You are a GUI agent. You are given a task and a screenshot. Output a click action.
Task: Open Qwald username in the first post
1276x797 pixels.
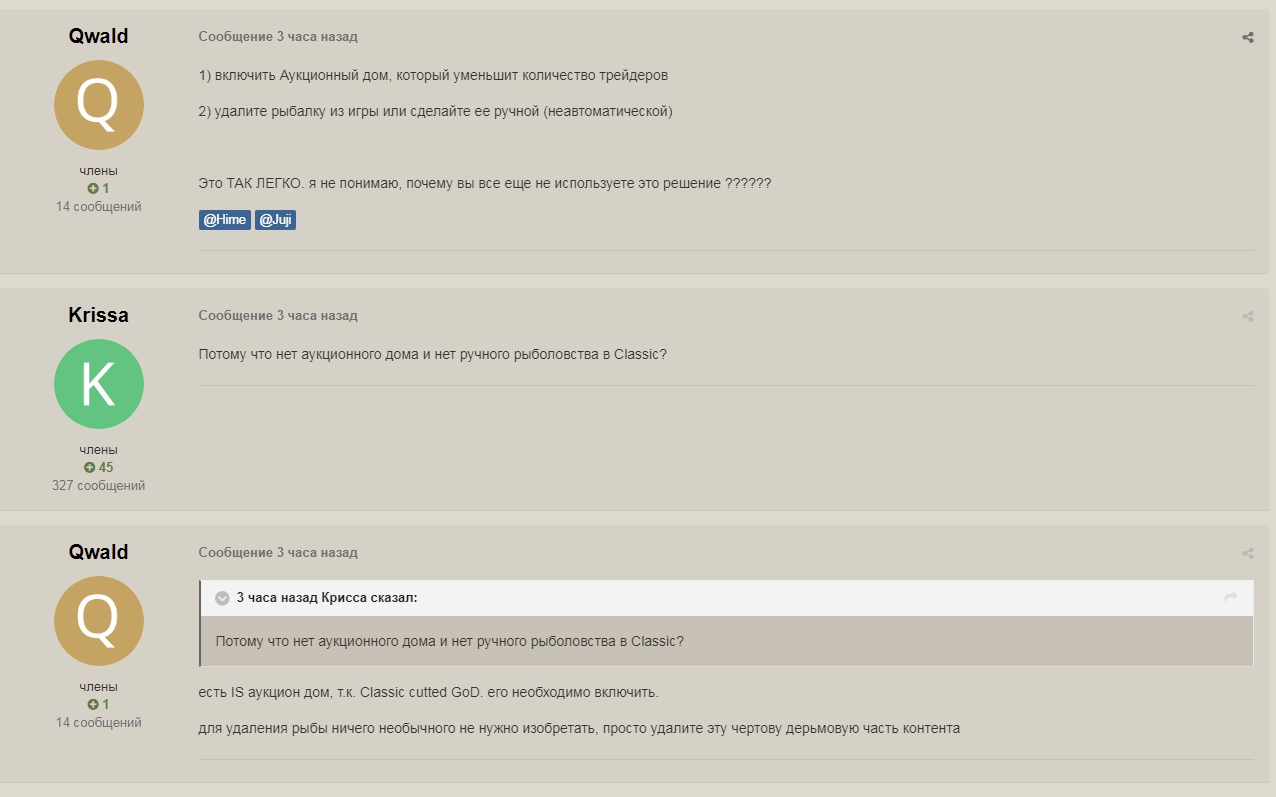point(98,36)
